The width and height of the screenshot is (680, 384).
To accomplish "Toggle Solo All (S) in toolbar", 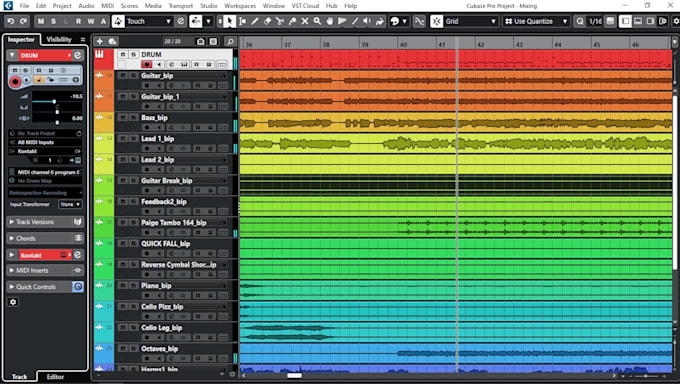I will click(x=53, y=21).
